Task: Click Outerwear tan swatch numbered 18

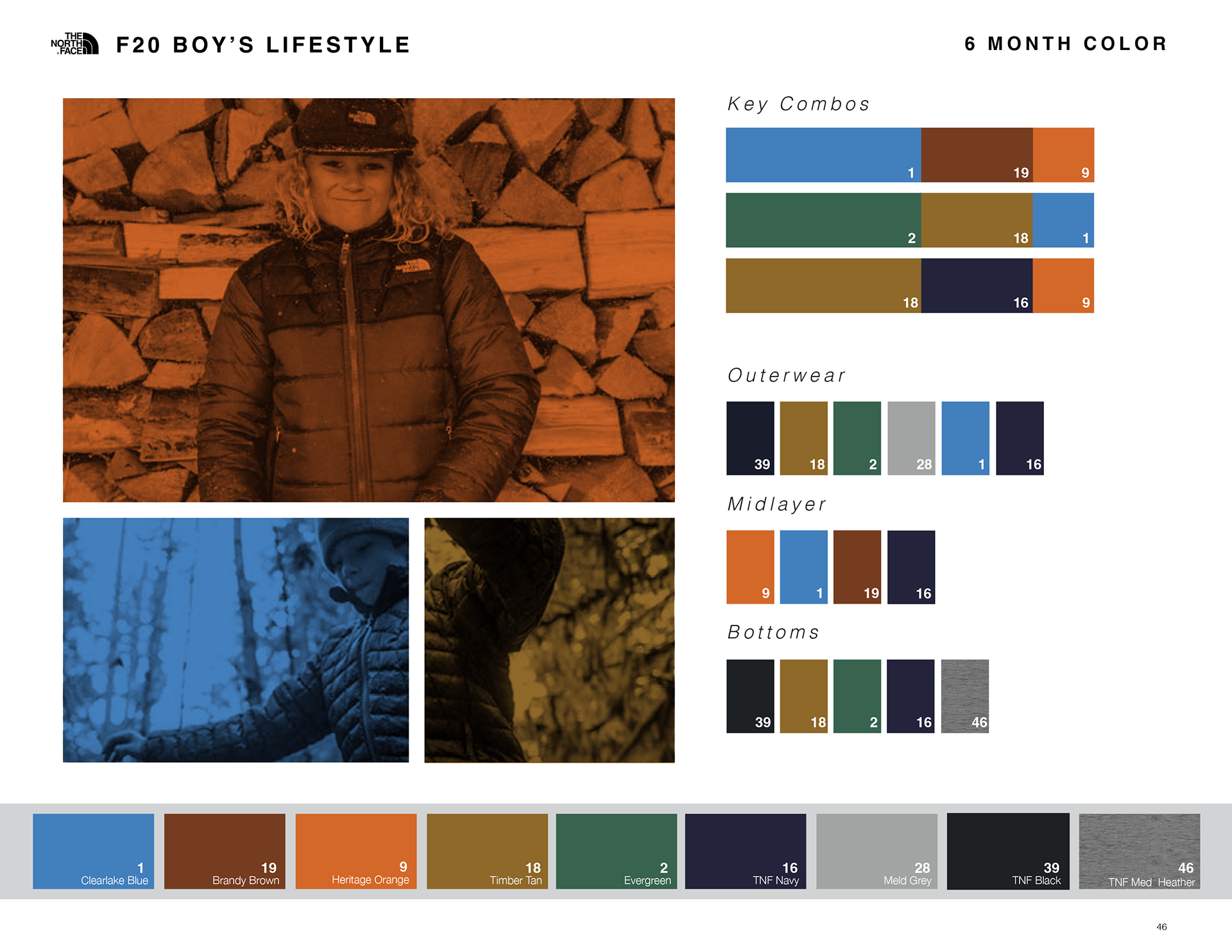Action: coord(804,438)
